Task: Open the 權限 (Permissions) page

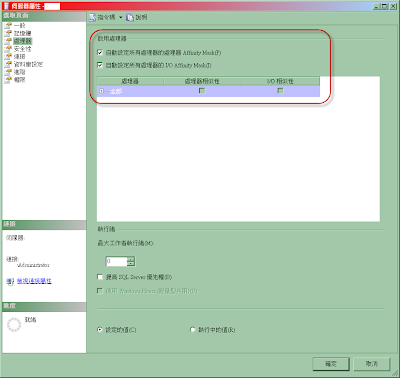Action: coord(19,79)
